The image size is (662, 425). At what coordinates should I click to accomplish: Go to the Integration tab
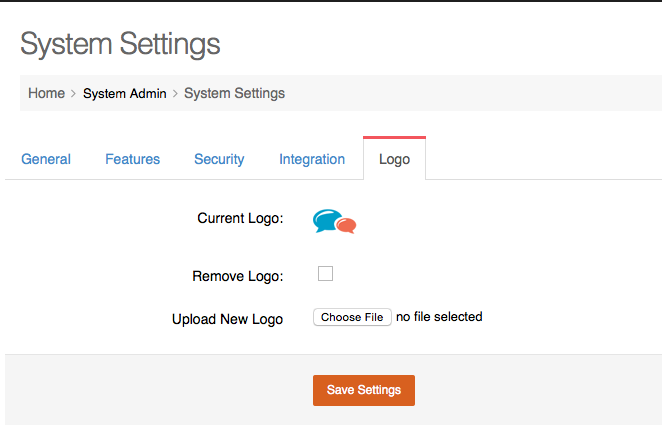312,159
